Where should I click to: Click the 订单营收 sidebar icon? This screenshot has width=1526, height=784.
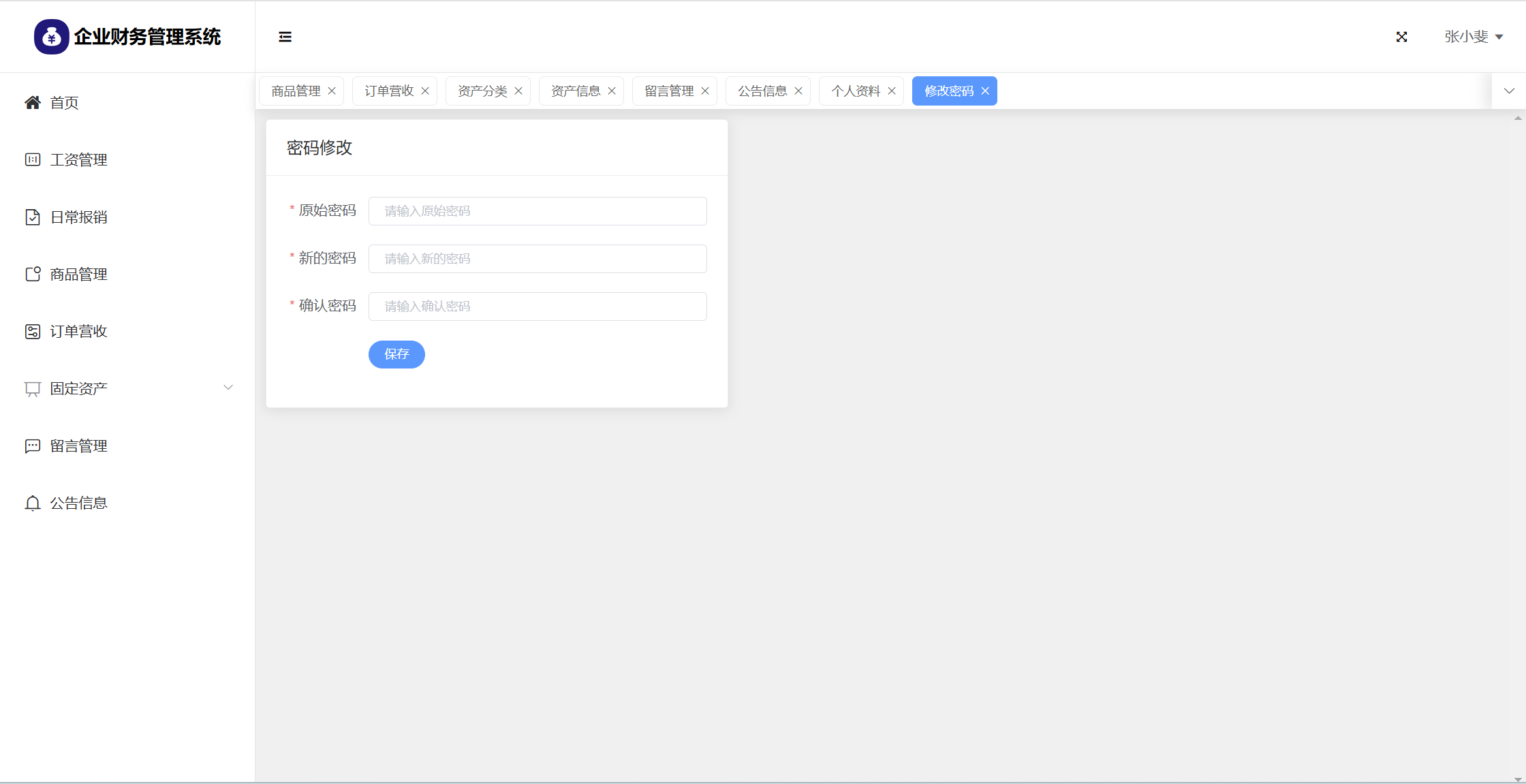coord(33,332)
